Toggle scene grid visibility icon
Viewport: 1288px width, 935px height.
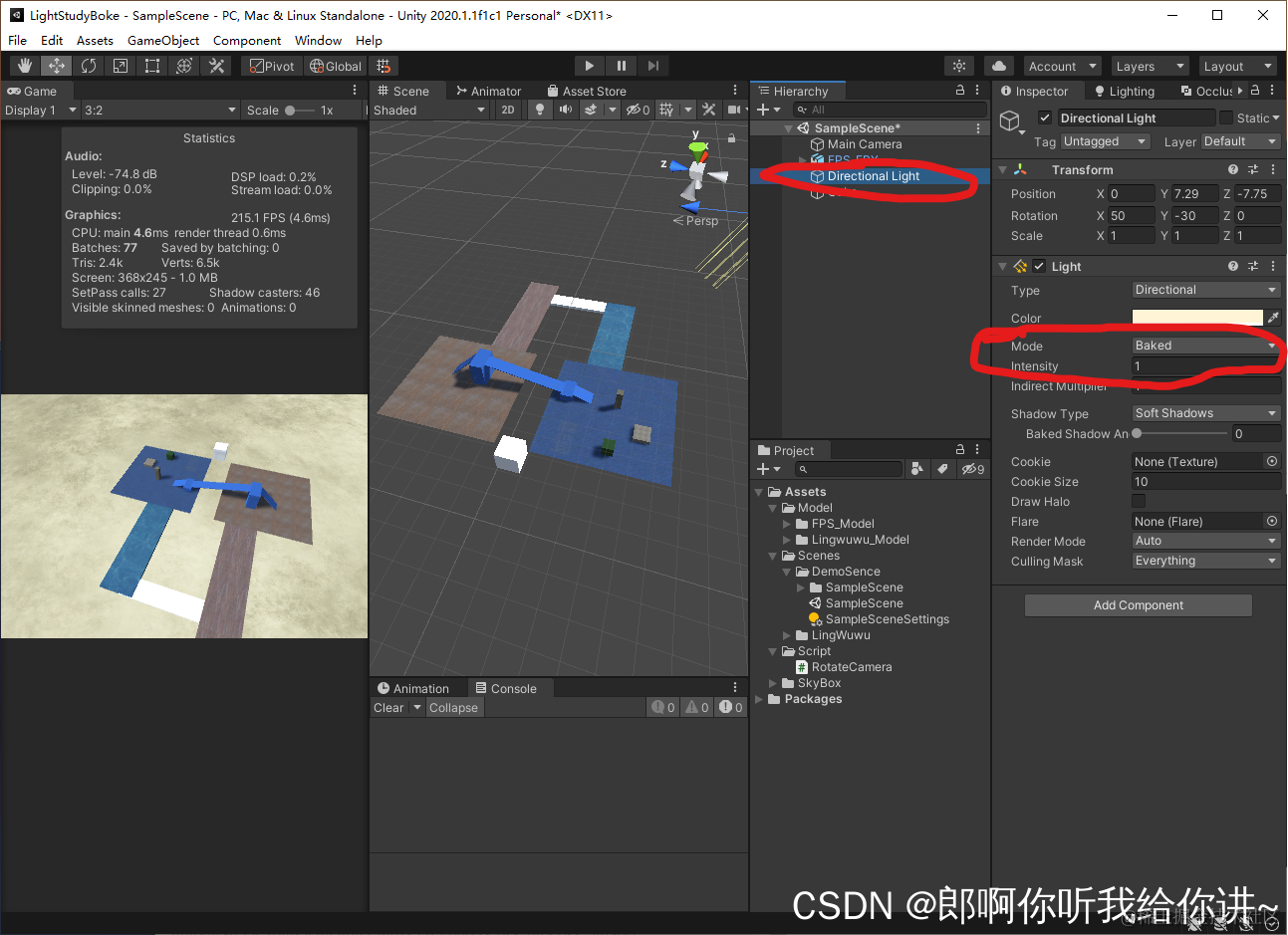point(666,110)
